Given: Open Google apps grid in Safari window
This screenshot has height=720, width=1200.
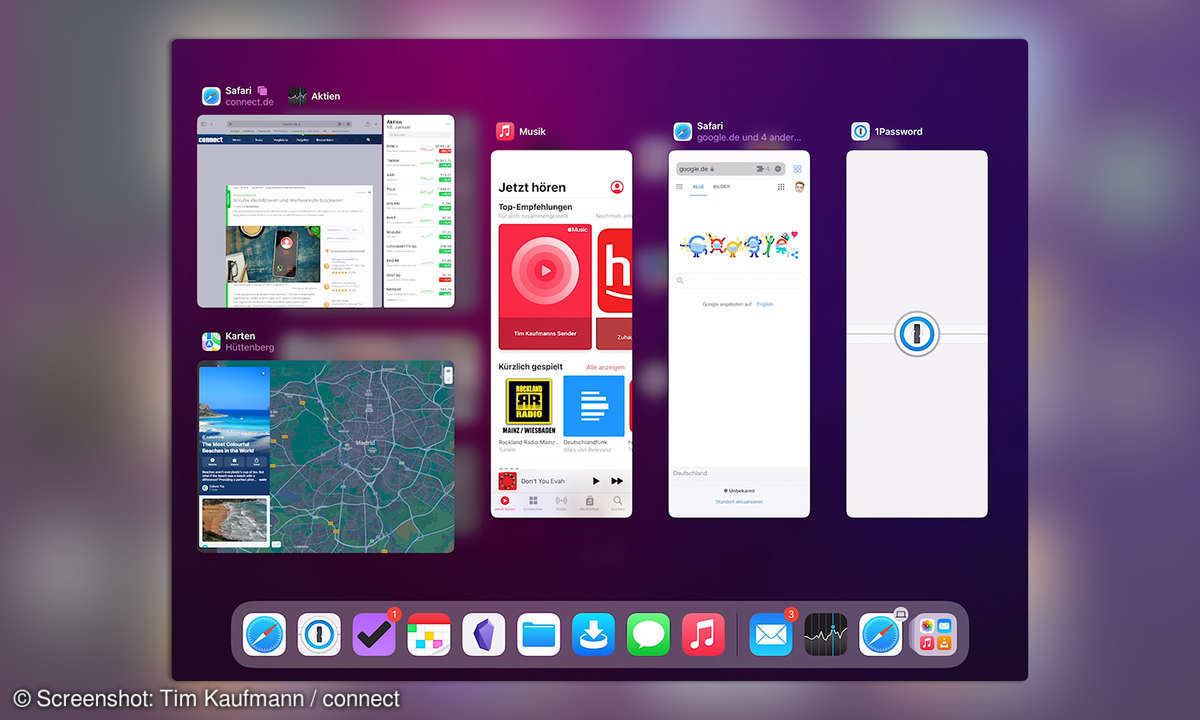Looking at the screenshot, I should (x=781, y=187).
